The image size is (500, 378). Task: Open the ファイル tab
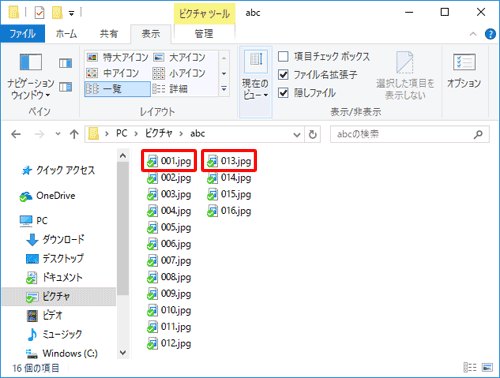[x=22, y=34]
